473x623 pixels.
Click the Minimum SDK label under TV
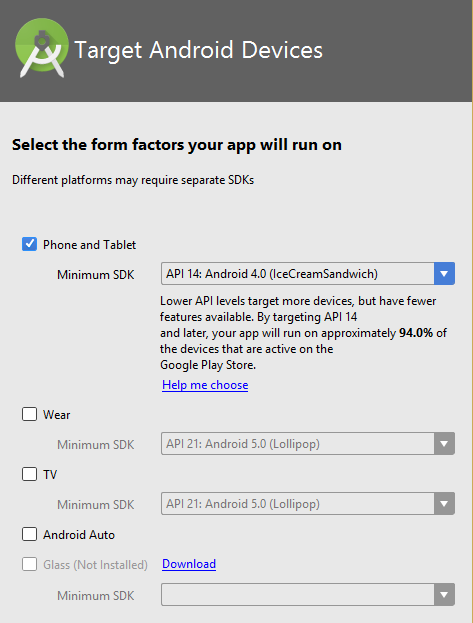pos(96,505)
